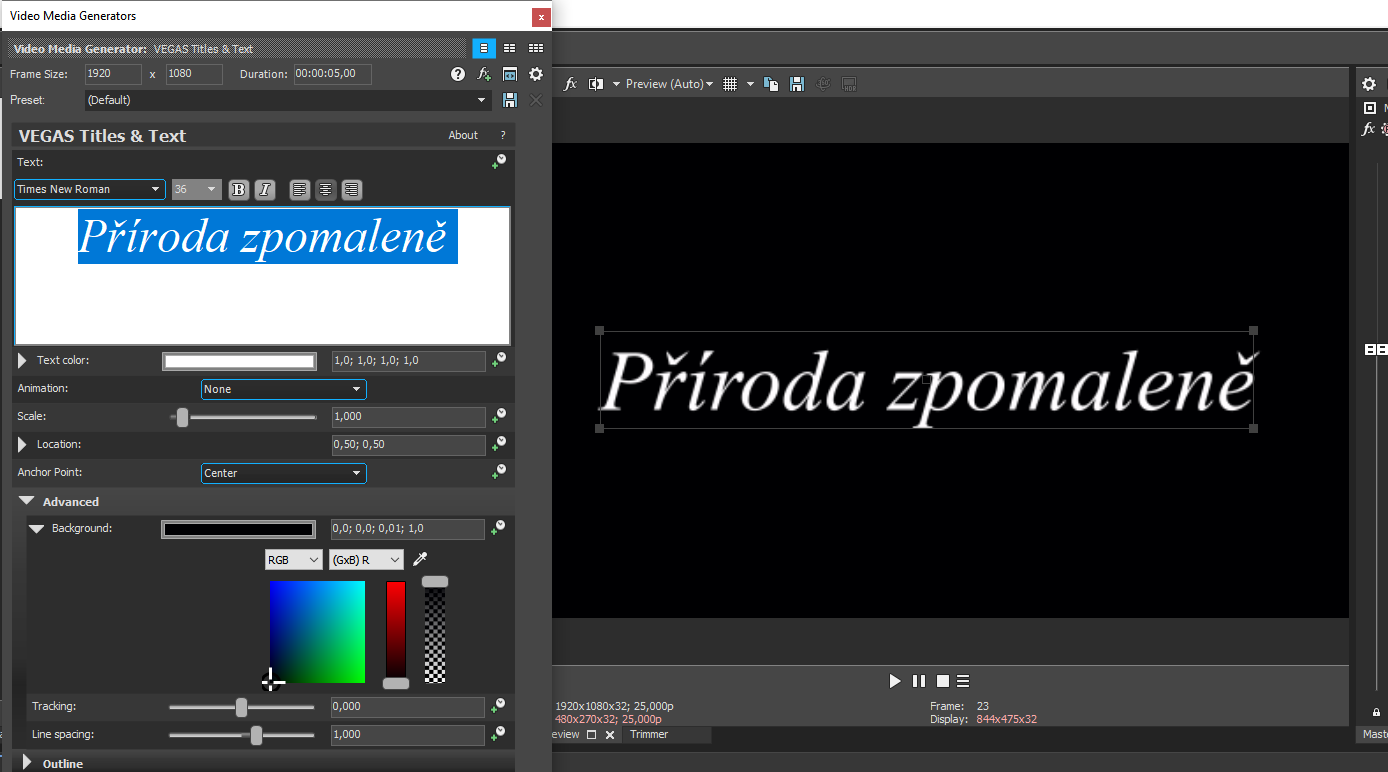This screenshot has width=1388, height=772.
Task: Save the current preset with the floppy icon
Action: click(x=510, y=99)
